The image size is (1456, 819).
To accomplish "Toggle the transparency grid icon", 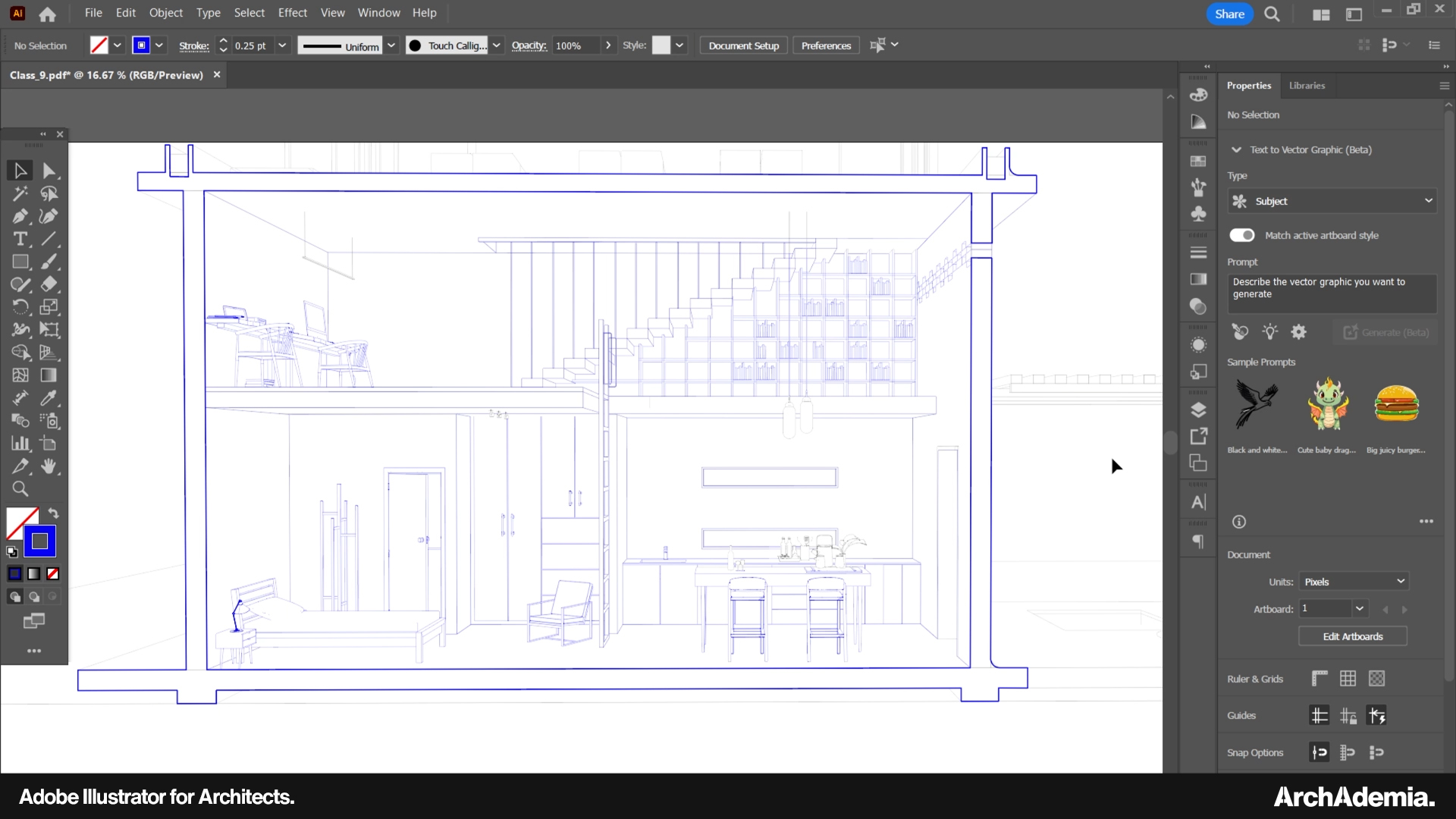I will click(x=1376, y=679).
